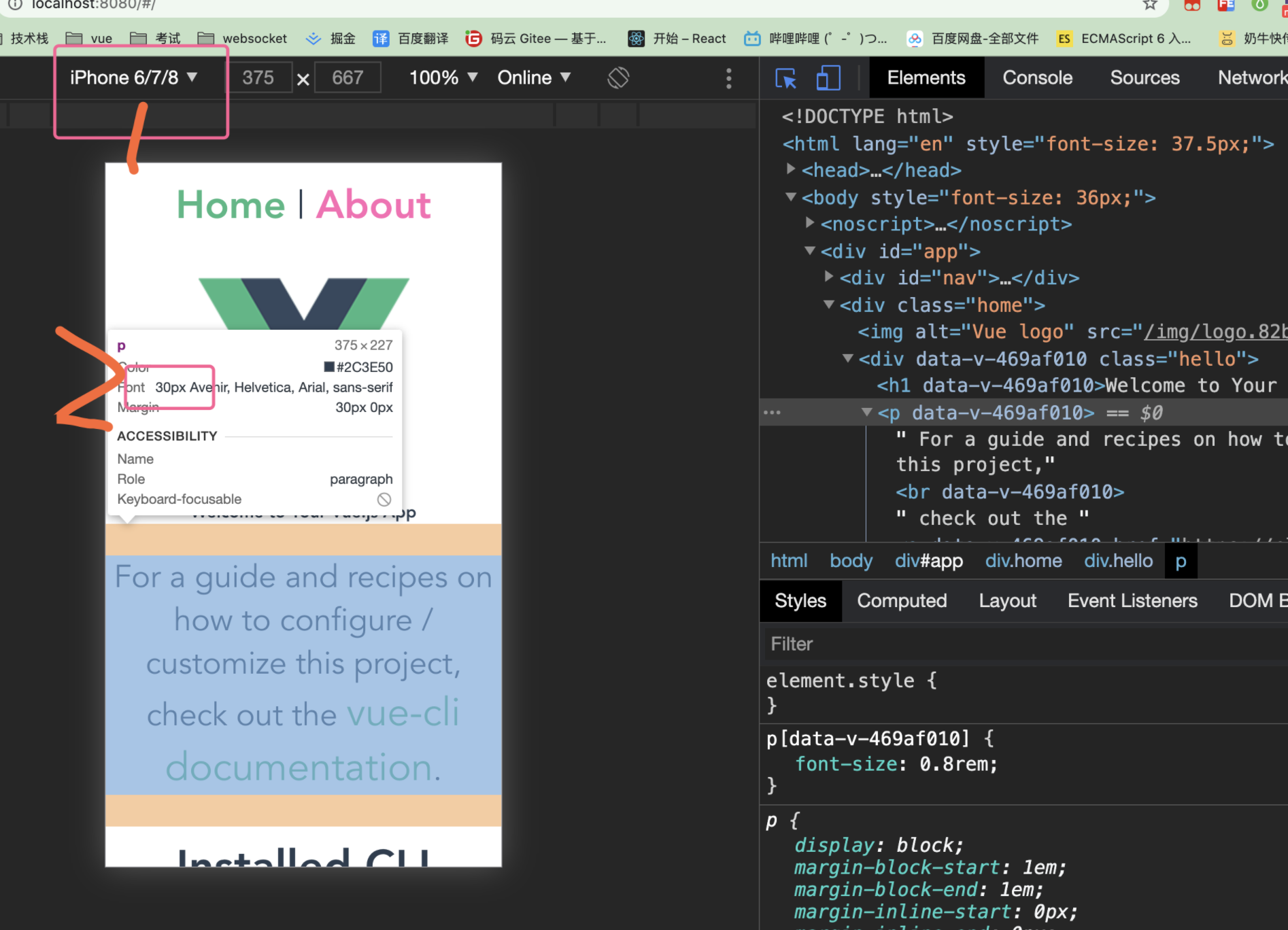The height and width of the screenshot is (930, 1288).
Task: Select the Computed pane tab
Action: coord(902,601)
